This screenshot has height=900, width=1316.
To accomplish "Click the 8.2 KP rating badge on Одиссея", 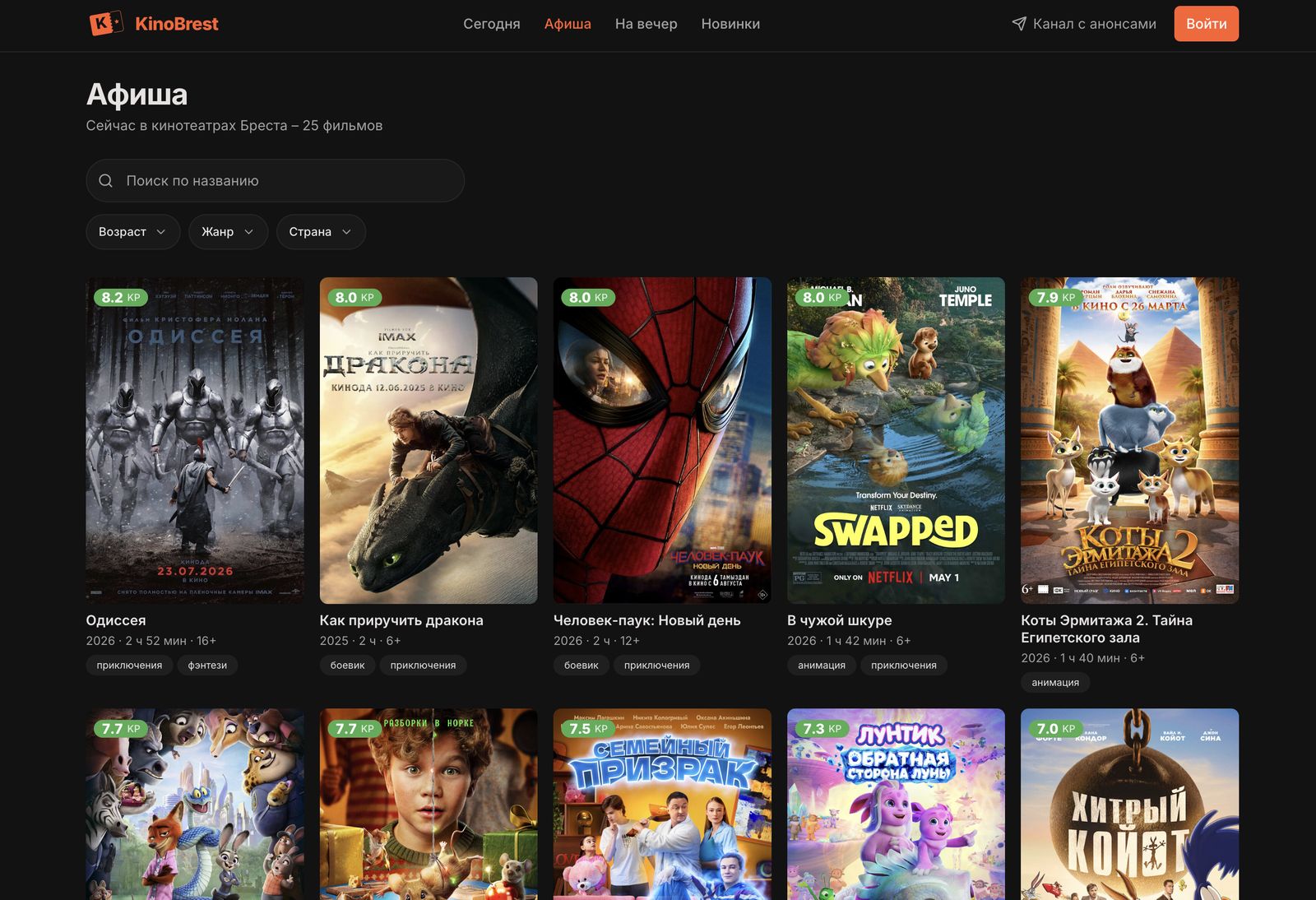I will click(121, 297).
